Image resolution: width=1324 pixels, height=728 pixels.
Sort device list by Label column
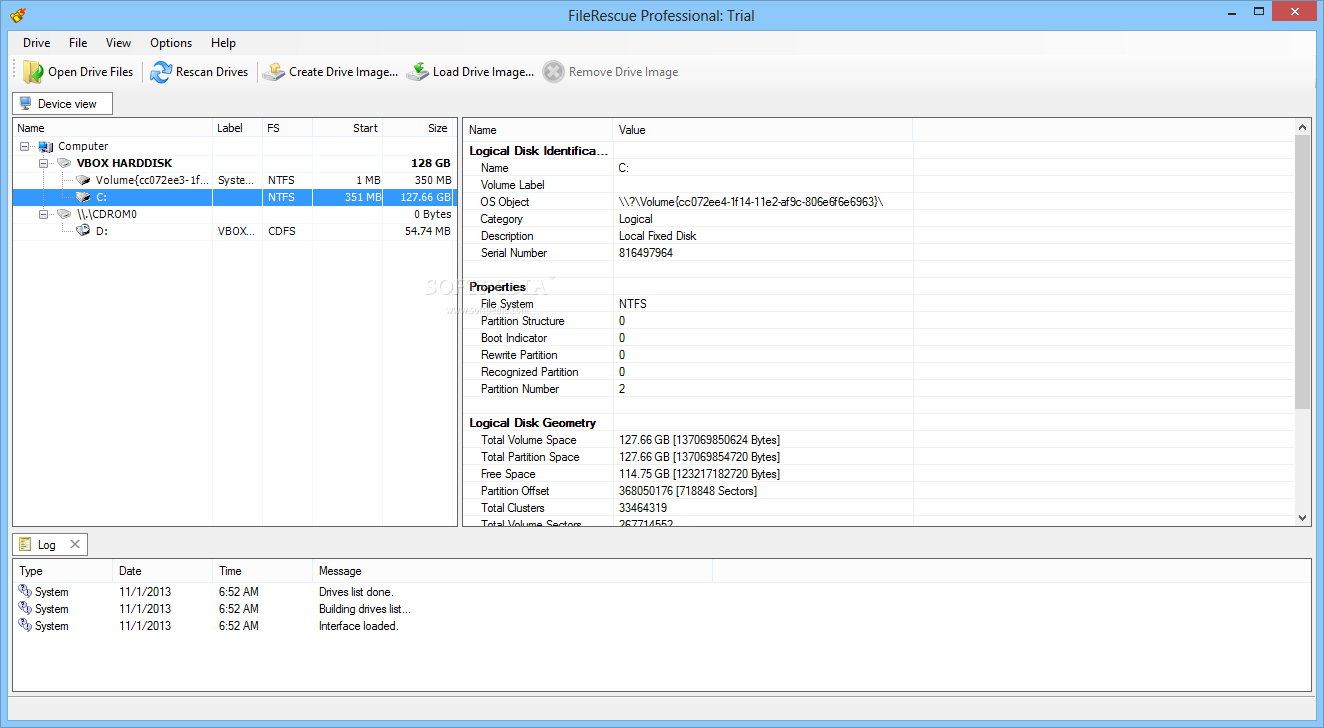point(238,128)
